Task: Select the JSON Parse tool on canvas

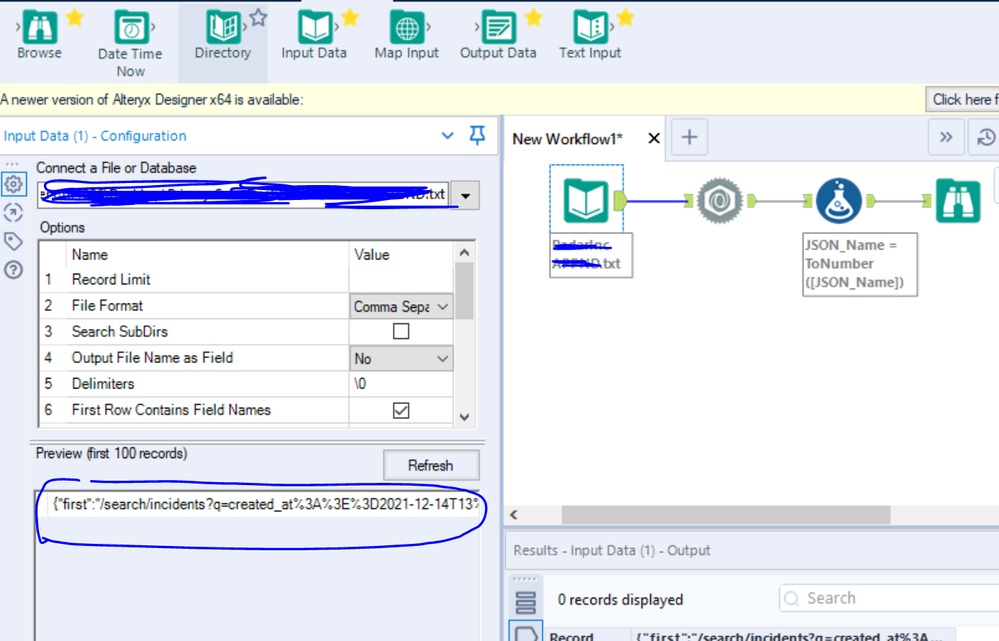Action: [719, 201]
